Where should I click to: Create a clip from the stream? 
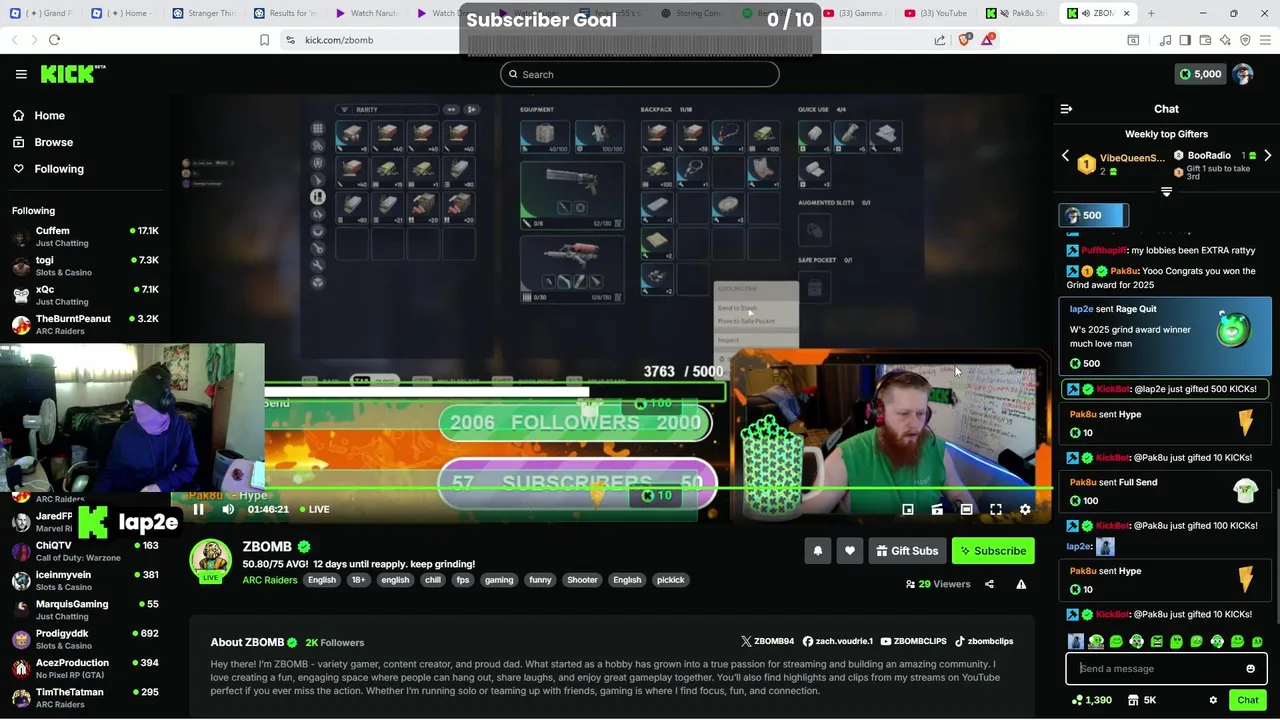coord(937,509)
